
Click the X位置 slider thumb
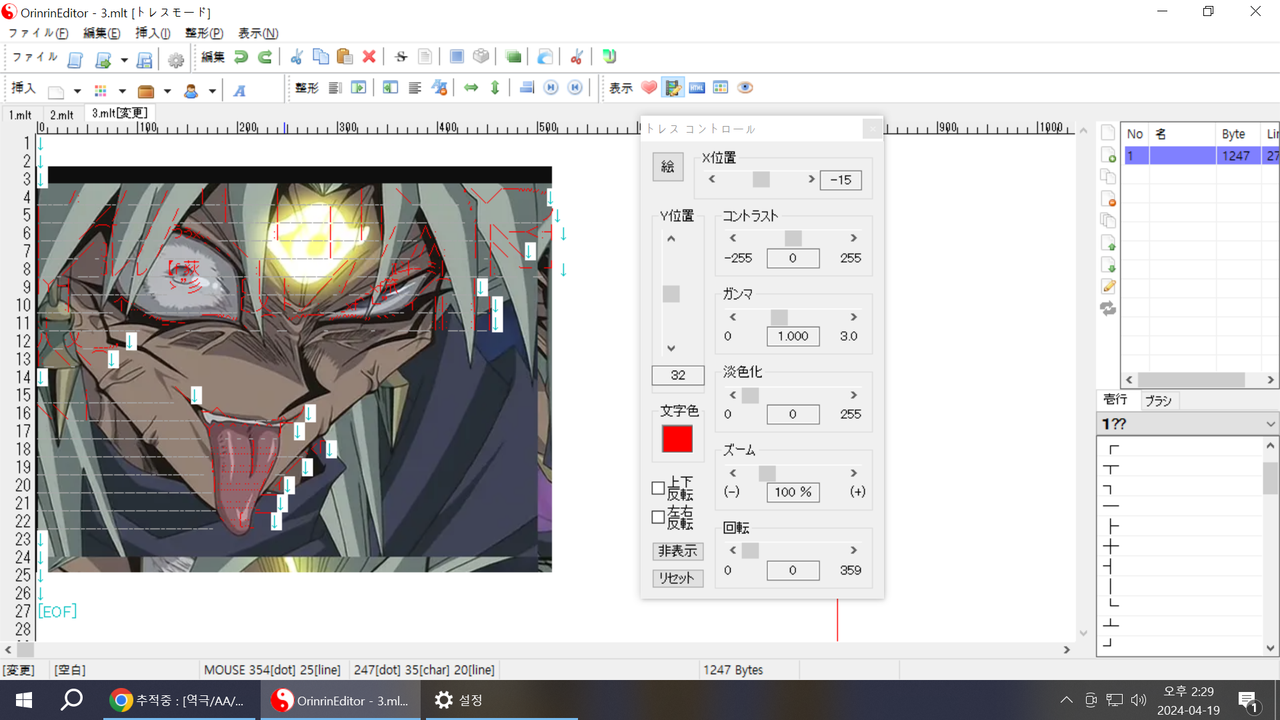tap(761, 179)
